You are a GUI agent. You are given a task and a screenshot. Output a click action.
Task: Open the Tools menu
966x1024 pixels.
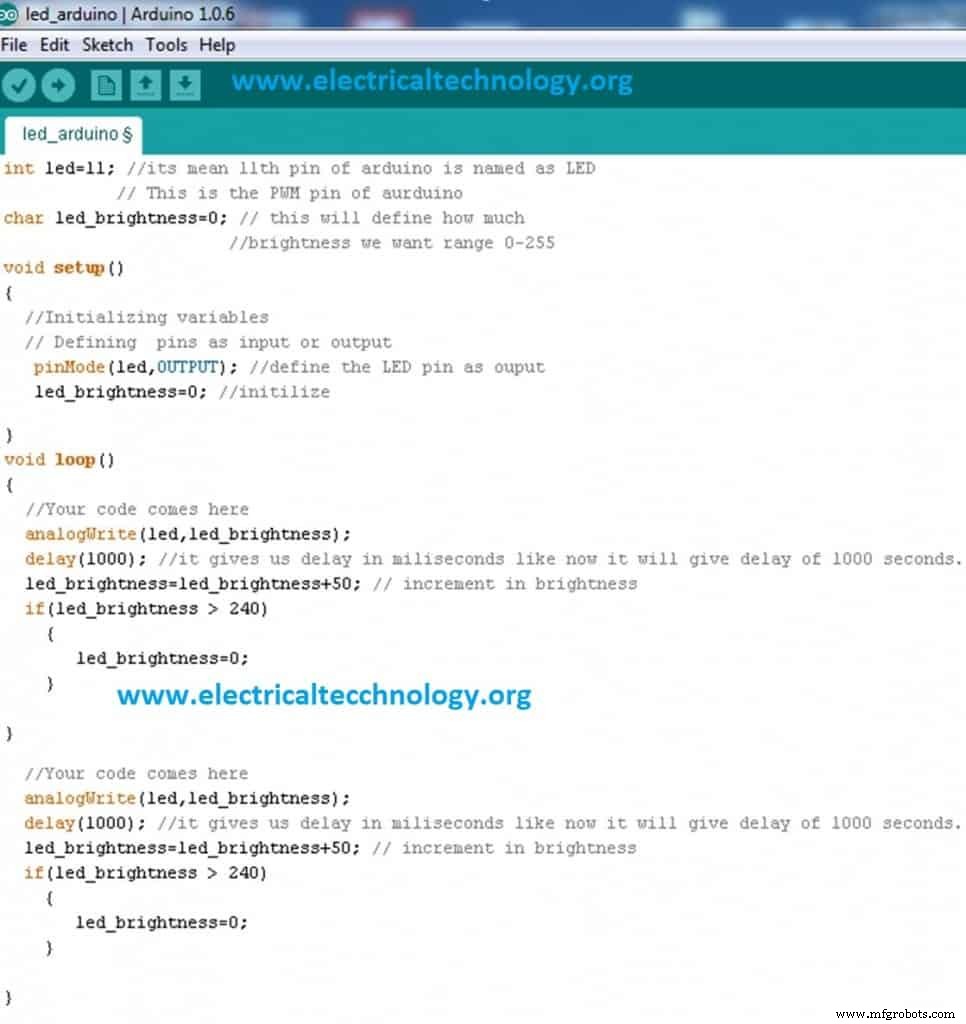tap(165, 45)
